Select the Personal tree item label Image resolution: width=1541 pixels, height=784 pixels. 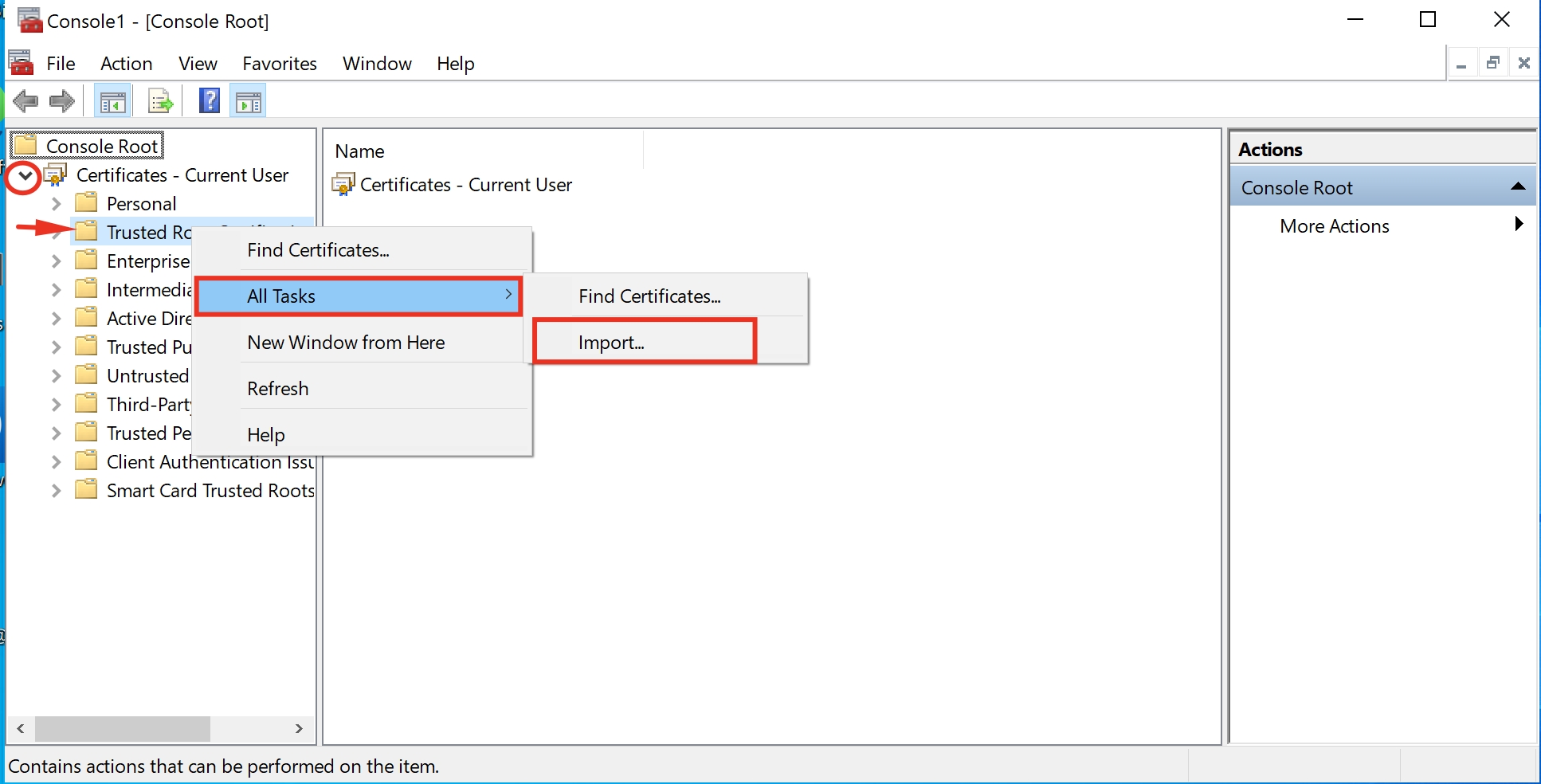click(141, 204)
